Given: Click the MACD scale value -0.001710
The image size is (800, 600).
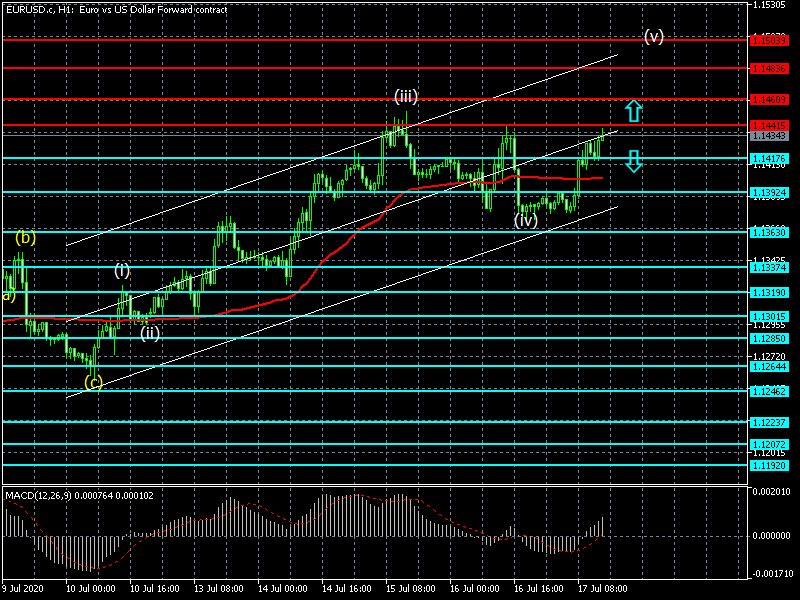Looking at the screenshot, I should 772,573.
